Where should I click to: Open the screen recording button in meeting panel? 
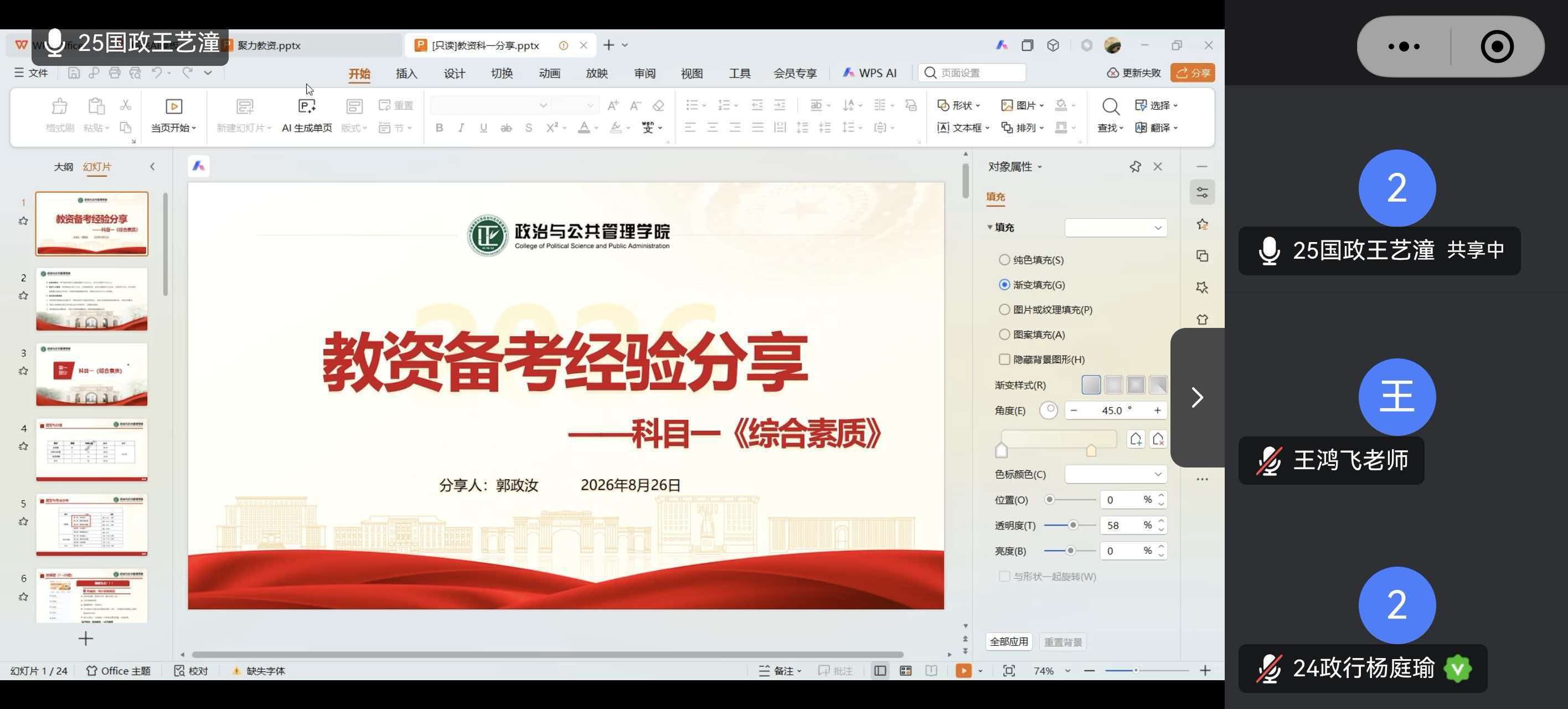(1497, 47)
